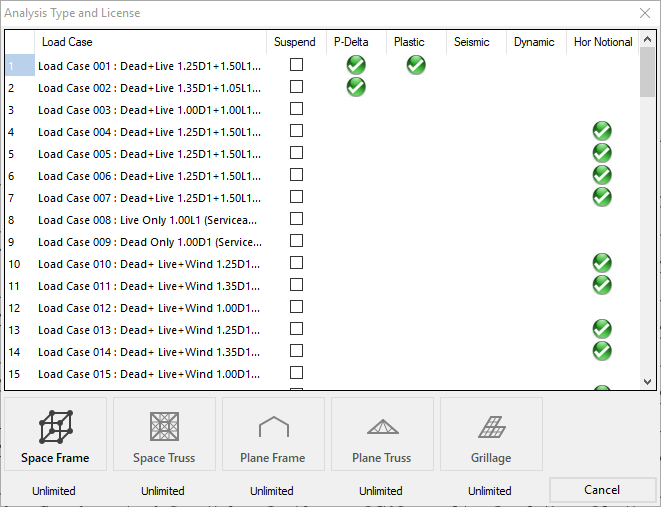Select the Space Truss analysis type
The image size is (661, 507).
(164, 434)
